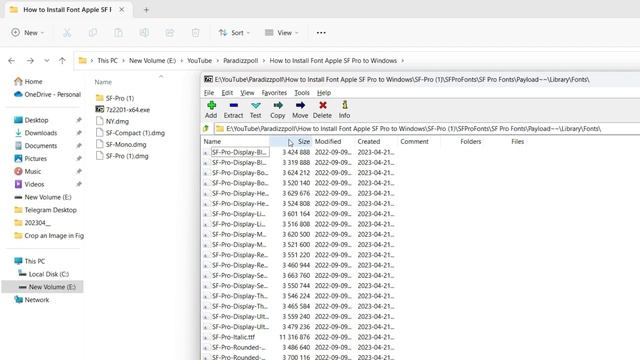The image size is (640, 360).
Task: Click the Folders column header
Action: click(x=471, y=142)
